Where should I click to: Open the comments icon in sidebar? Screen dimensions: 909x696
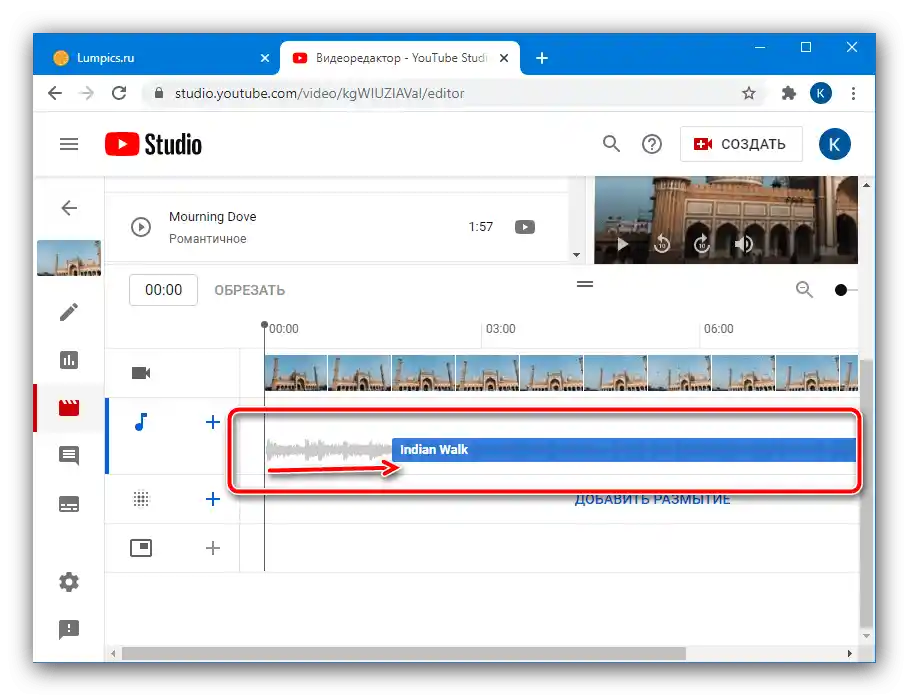[69, 456]
